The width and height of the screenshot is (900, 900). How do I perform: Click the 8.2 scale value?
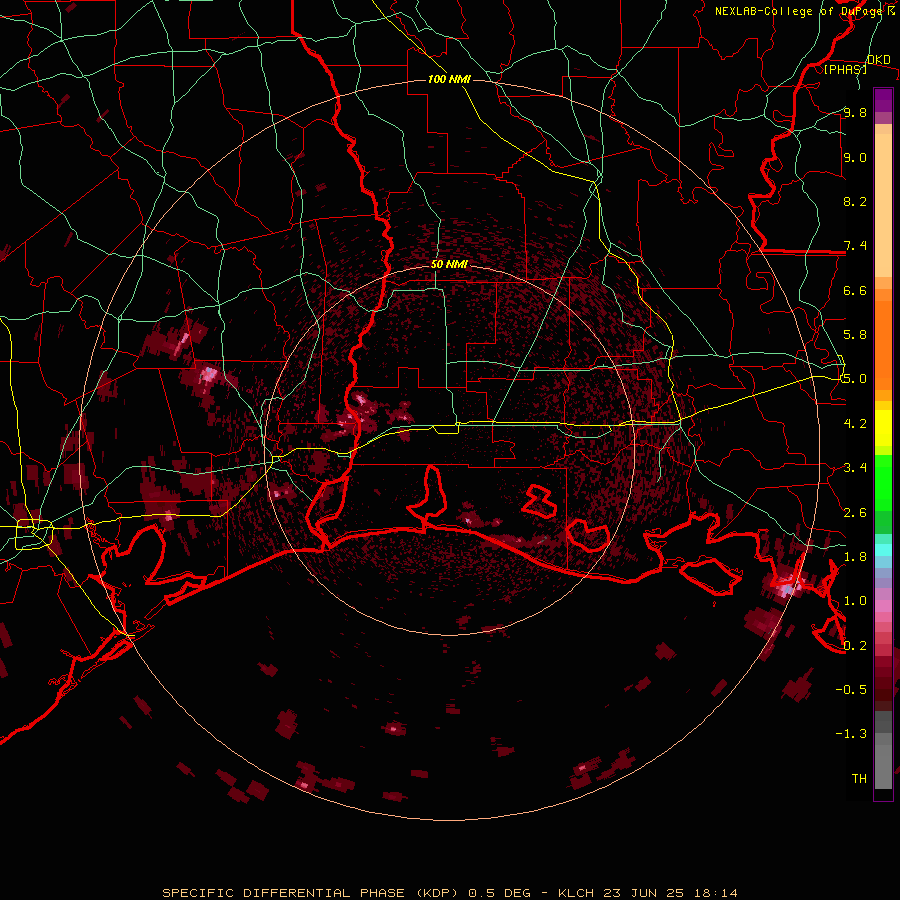coord(855,201)
